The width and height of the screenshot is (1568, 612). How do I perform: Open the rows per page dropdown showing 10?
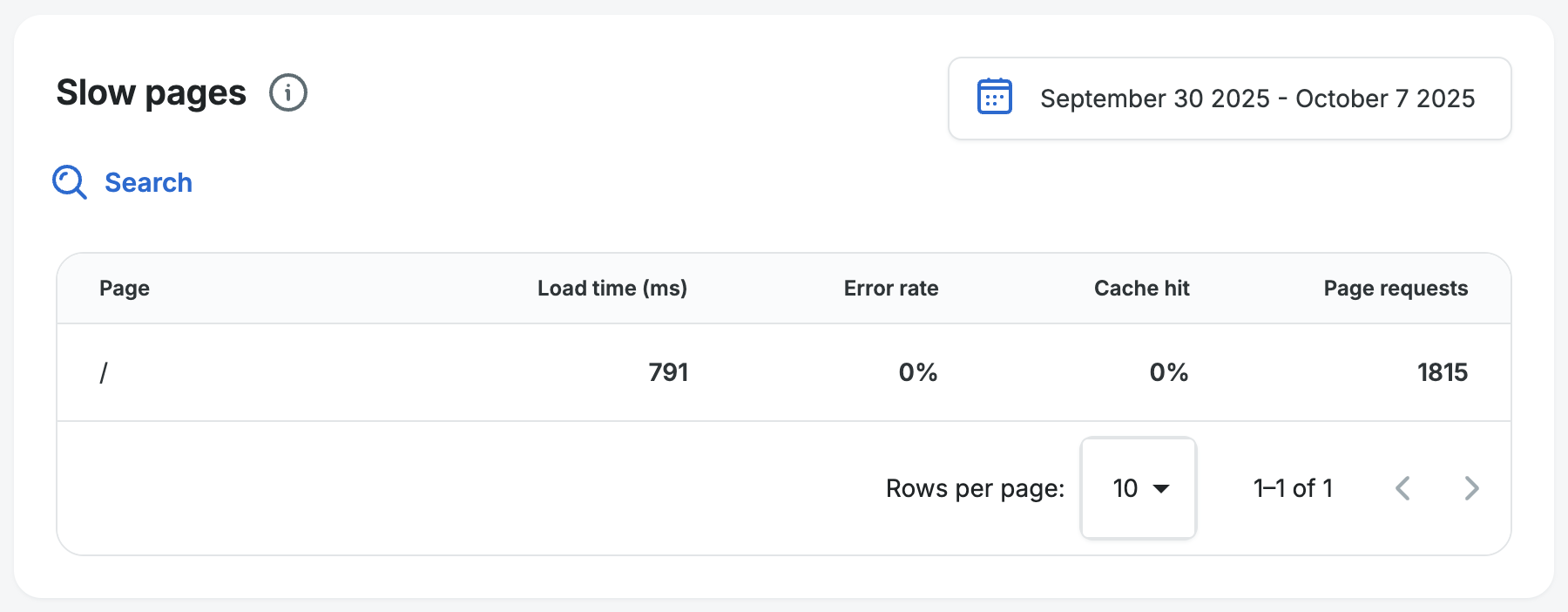pos(1137,488)
